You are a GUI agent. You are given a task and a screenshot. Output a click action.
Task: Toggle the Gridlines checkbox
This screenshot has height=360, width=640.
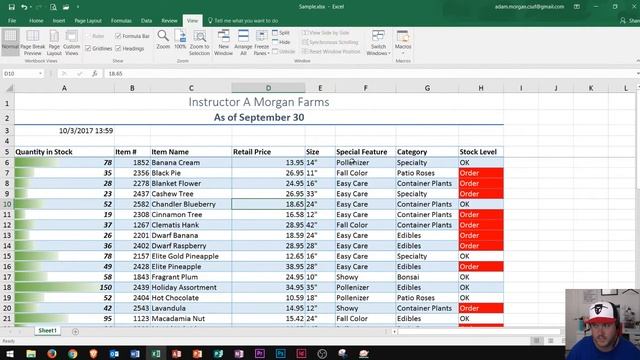pos(88,48)
